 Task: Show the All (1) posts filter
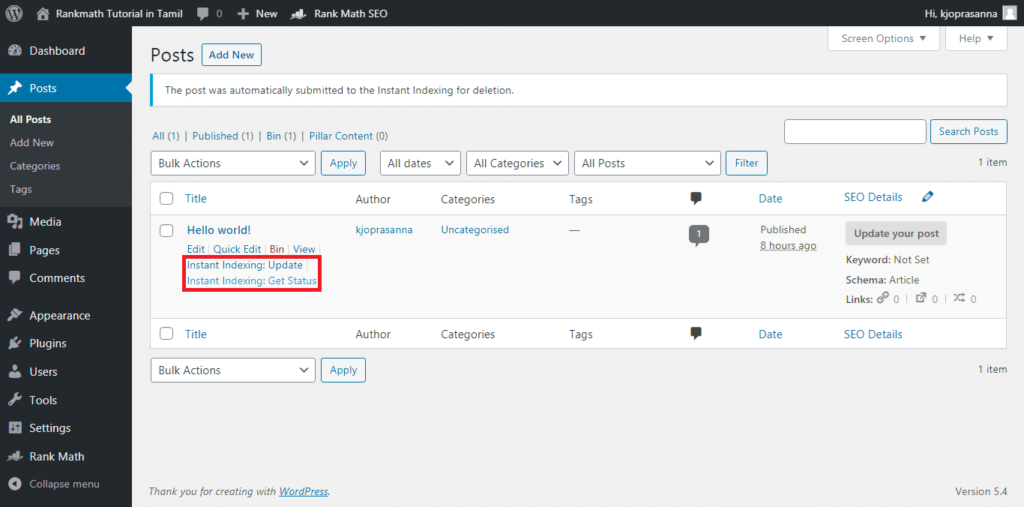point(166,136)
